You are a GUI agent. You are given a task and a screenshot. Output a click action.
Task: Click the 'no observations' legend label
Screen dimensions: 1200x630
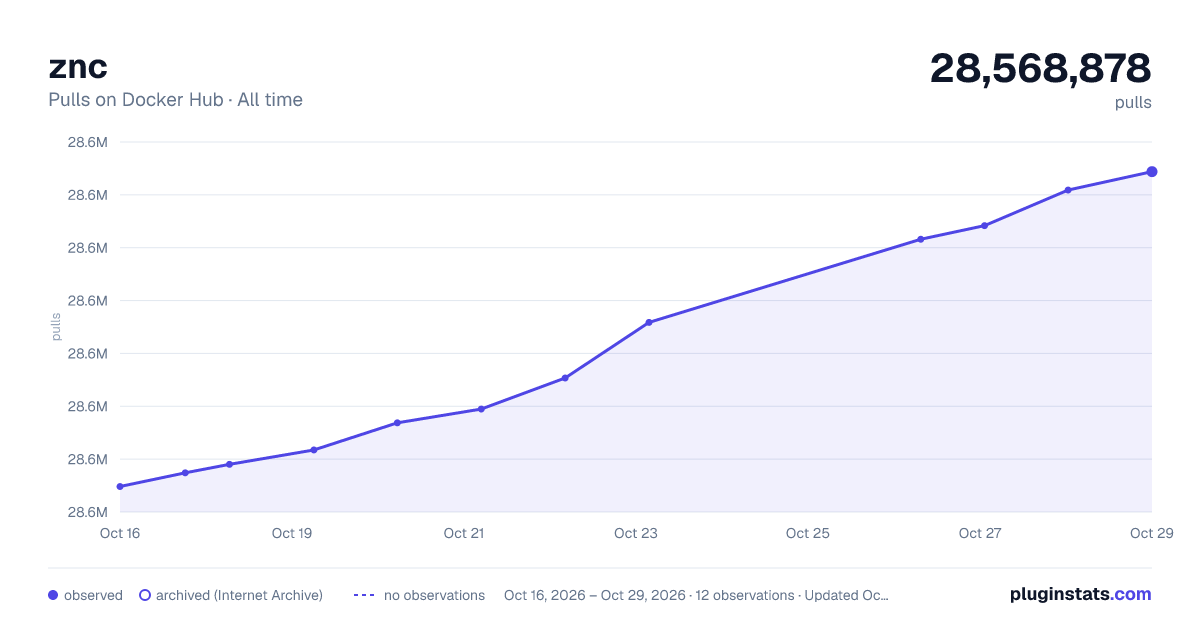coord(434,595)
